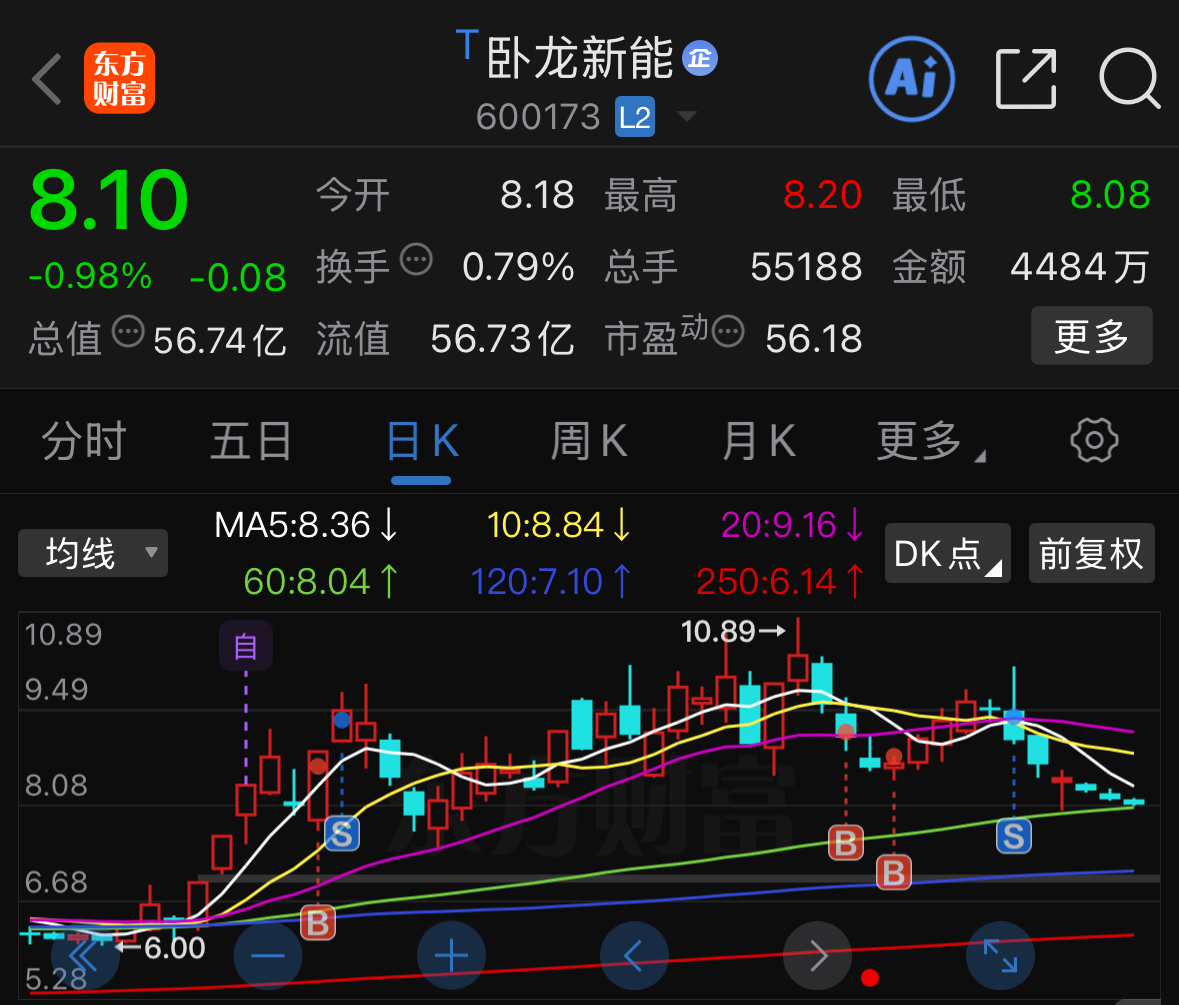This screenshot has width=1179, height=1005.
Task: Show info for 市盈动 ratio
Action: (x=728, y=331)
